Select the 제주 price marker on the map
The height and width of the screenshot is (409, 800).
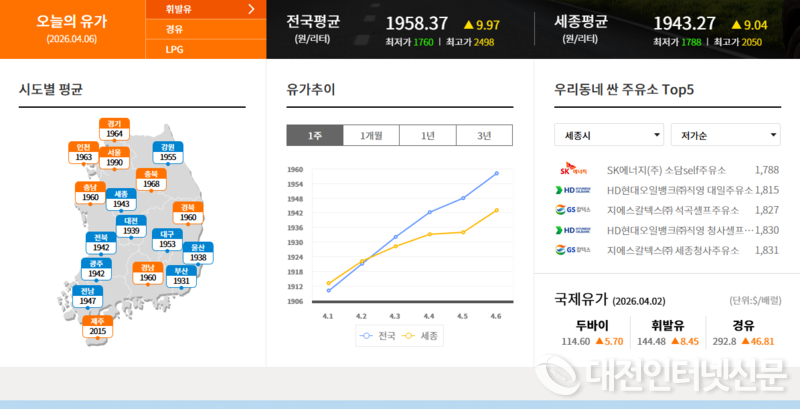pos(98,326)
